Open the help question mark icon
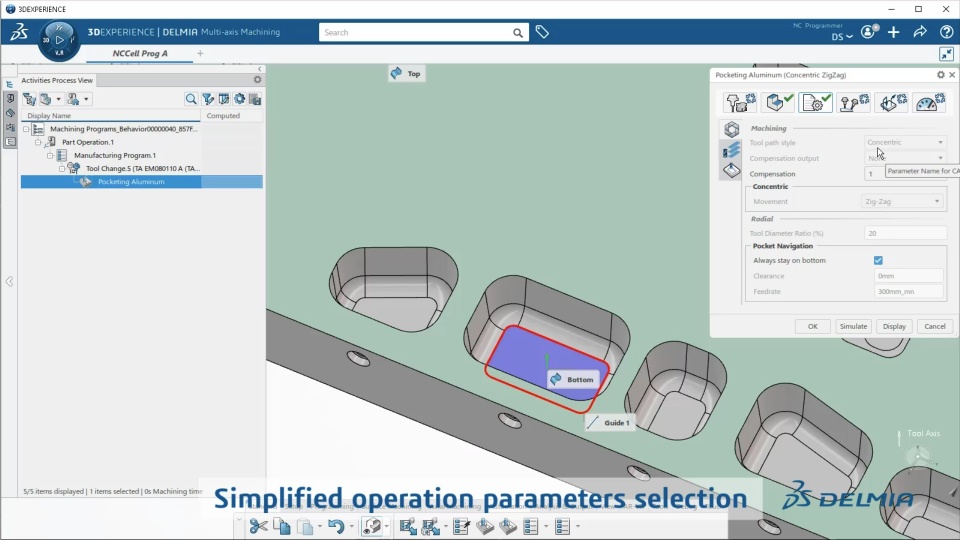The width and height of the screenshot is (960, 540). tap(947, 32)
